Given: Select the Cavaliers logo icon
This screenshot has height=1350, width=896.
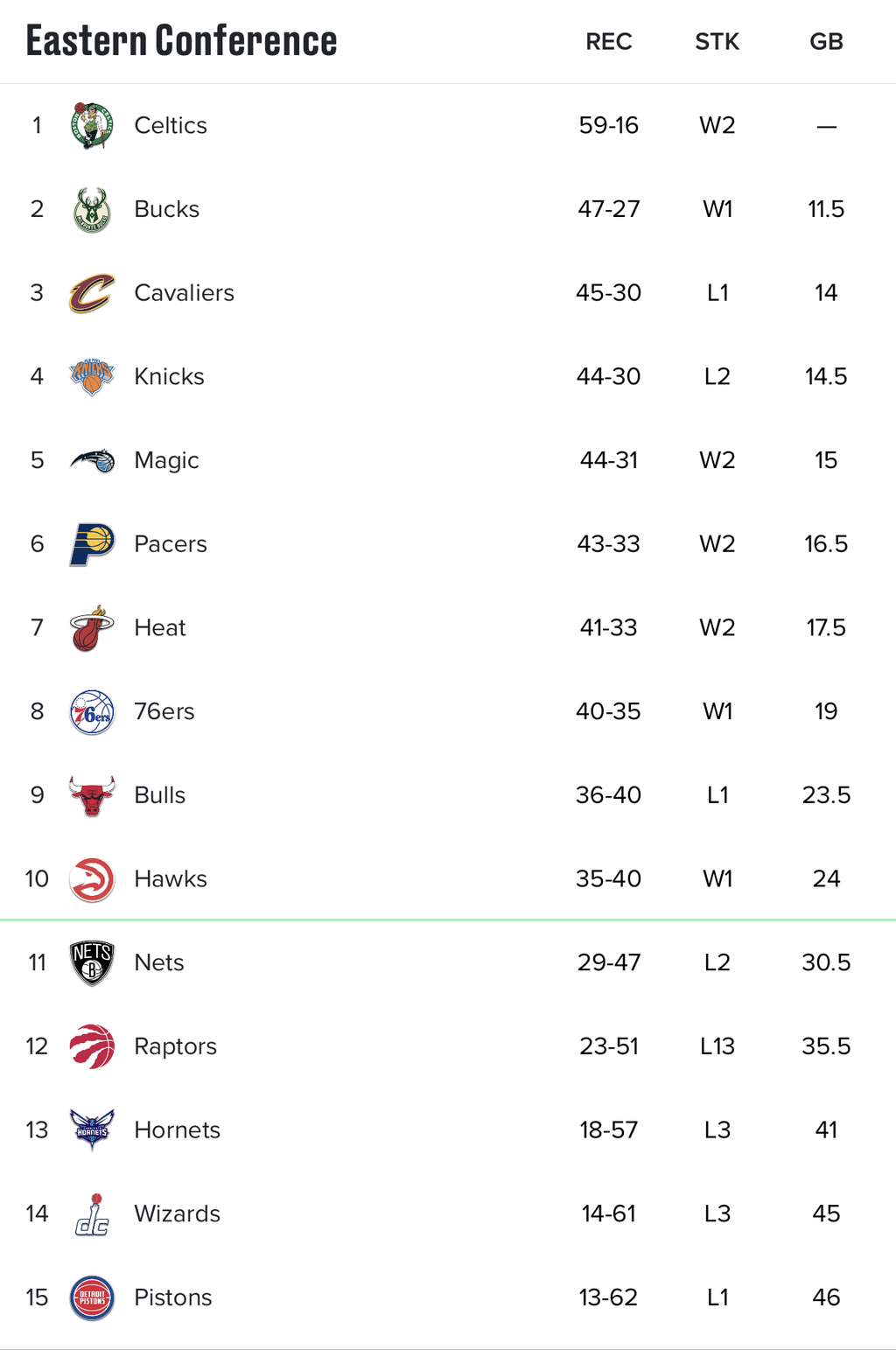Looking at the screenshot, I should point(92,293).
